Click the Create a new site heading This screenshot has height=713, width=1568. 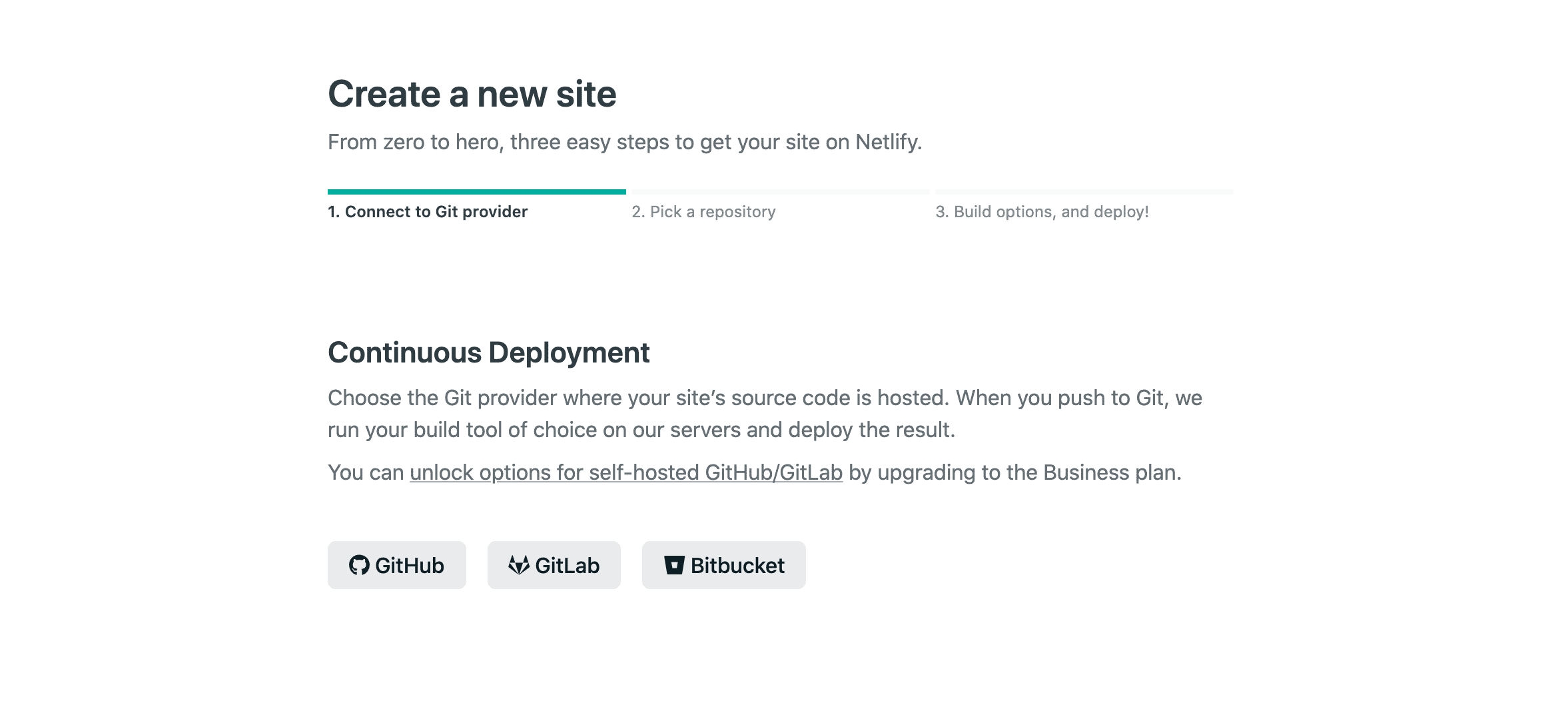click(472, 94)
